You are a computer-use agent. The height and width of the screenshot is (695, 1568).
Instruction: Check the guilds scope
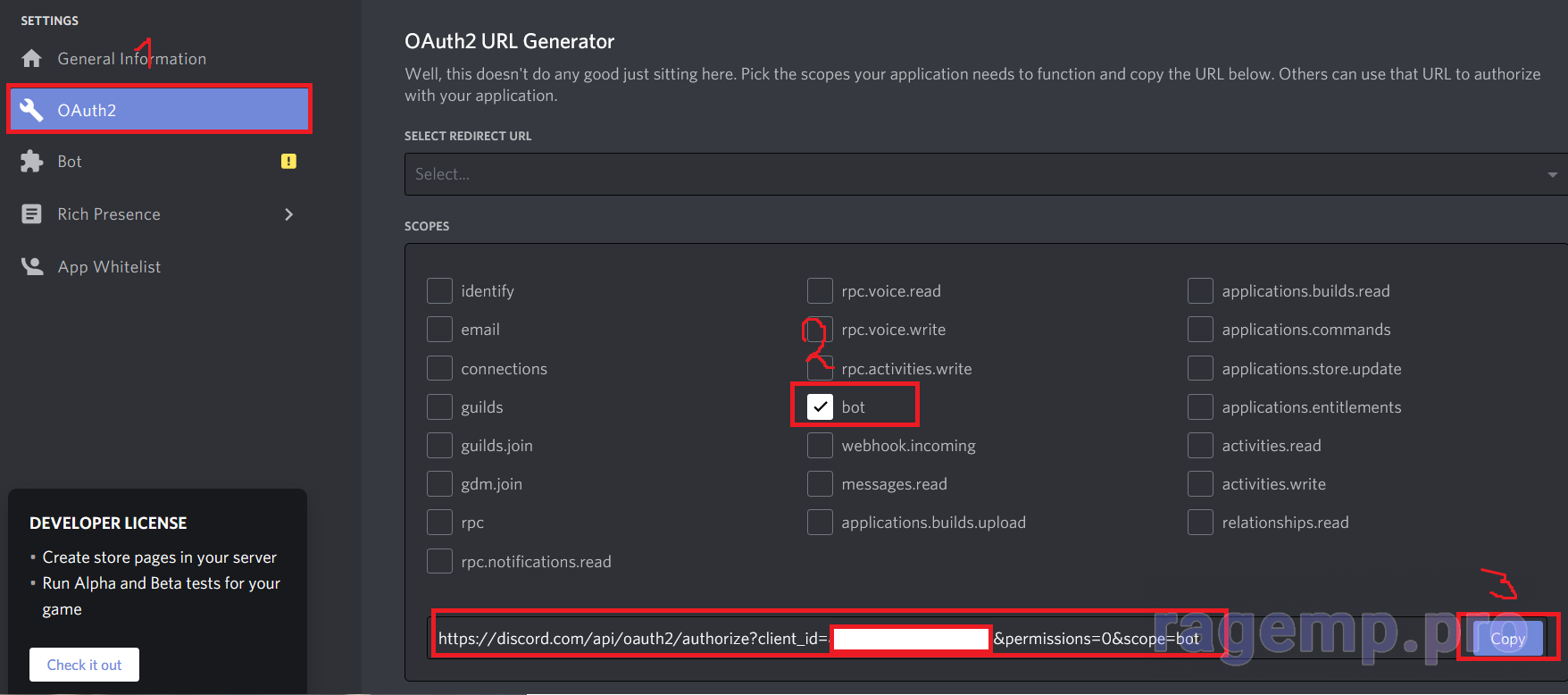(x=439, y=407)
